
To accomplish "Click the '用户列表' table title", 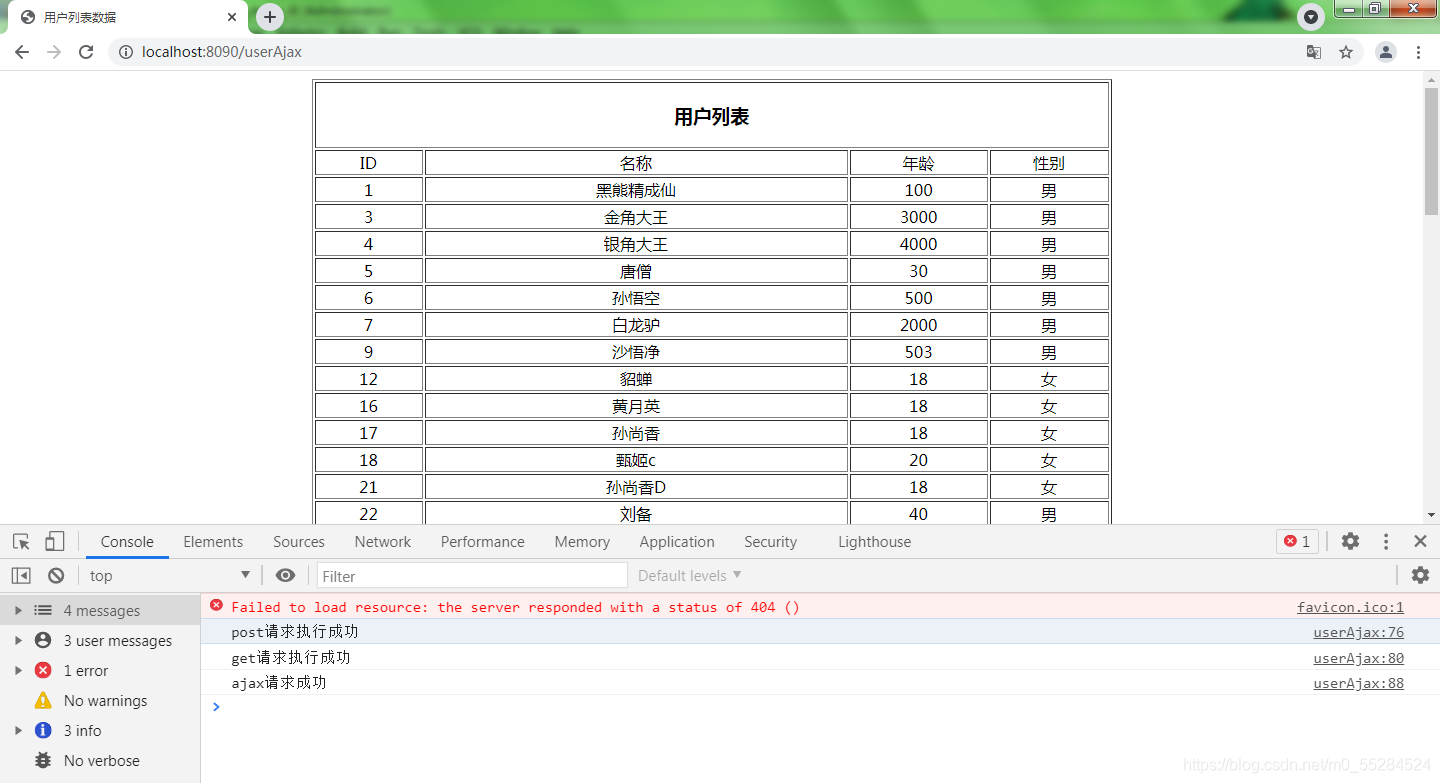I will [x=711, y=117].
